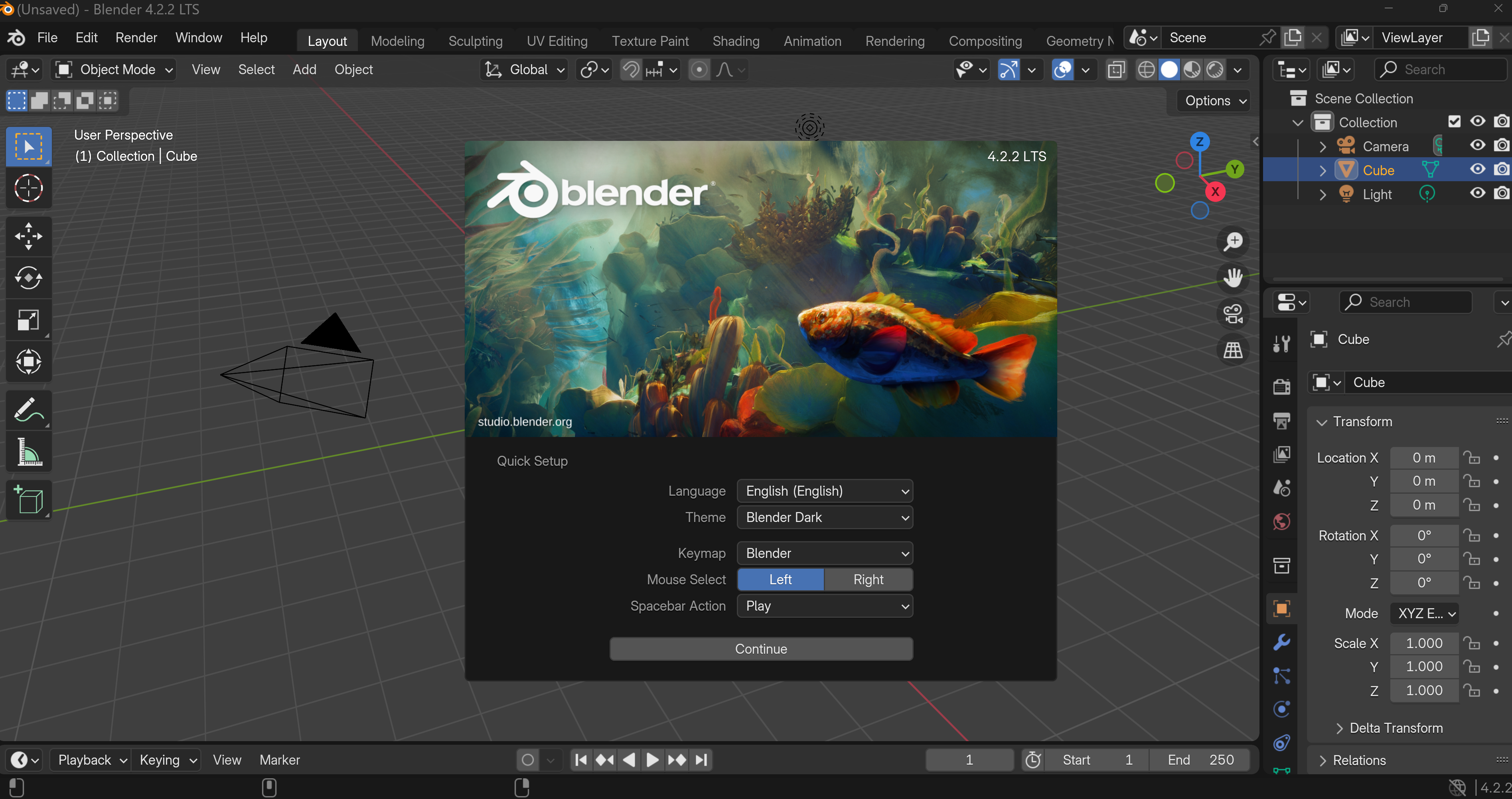Screen dimensions: 1512x799
Task: Click the Continue button
Action: coord(761,649)
